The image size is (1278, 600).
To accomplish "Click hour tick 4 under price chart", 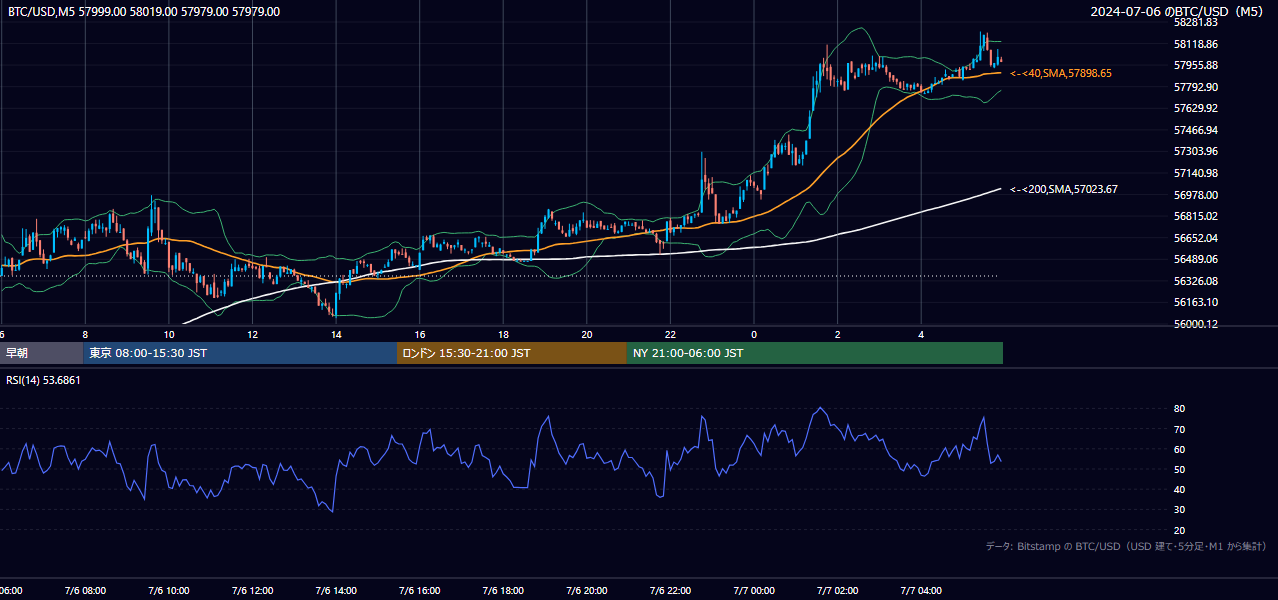I will [x=921, y=334].
